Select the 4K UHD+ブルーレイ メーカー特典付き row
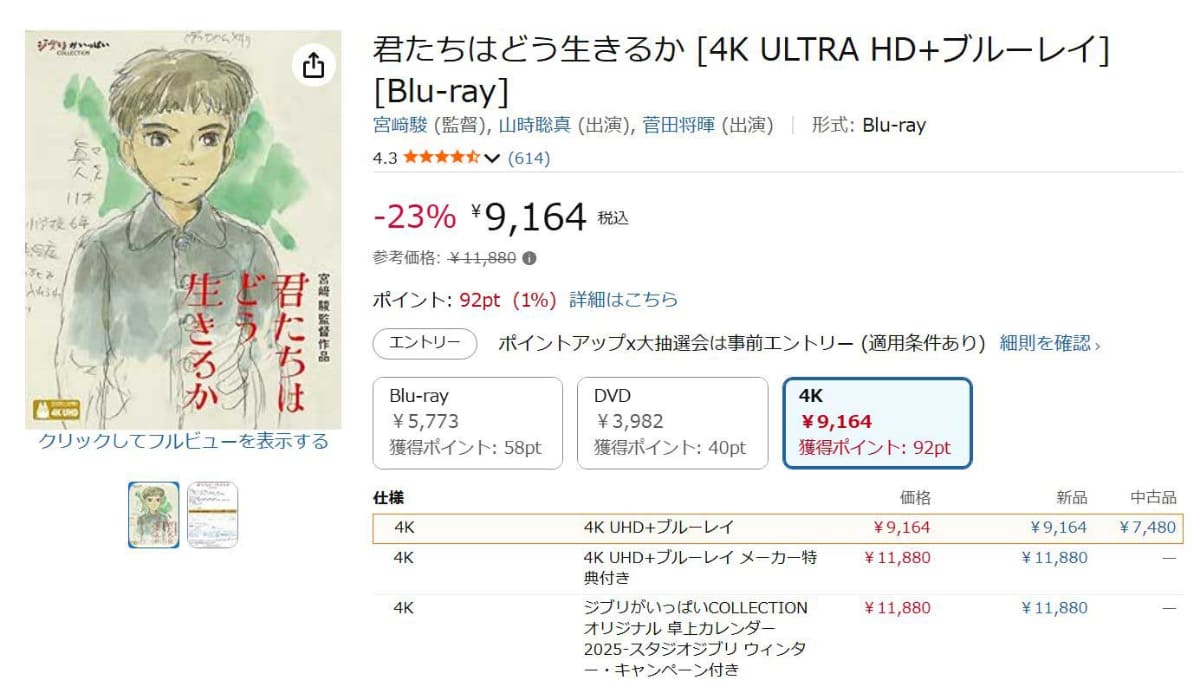Viewport: 1200px width, 693px height. pos(700,567)
